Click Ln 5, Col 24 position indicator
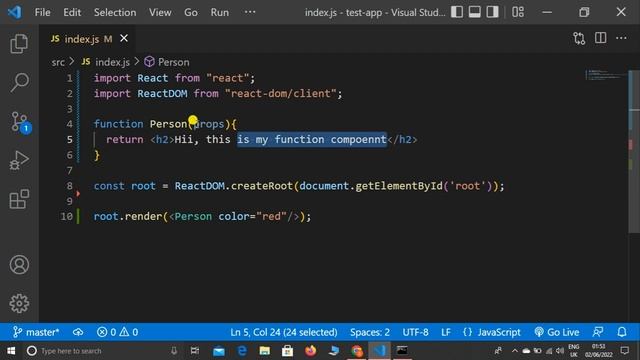The width and height of the screenshot is (640, 360). [x=284, y=332]
